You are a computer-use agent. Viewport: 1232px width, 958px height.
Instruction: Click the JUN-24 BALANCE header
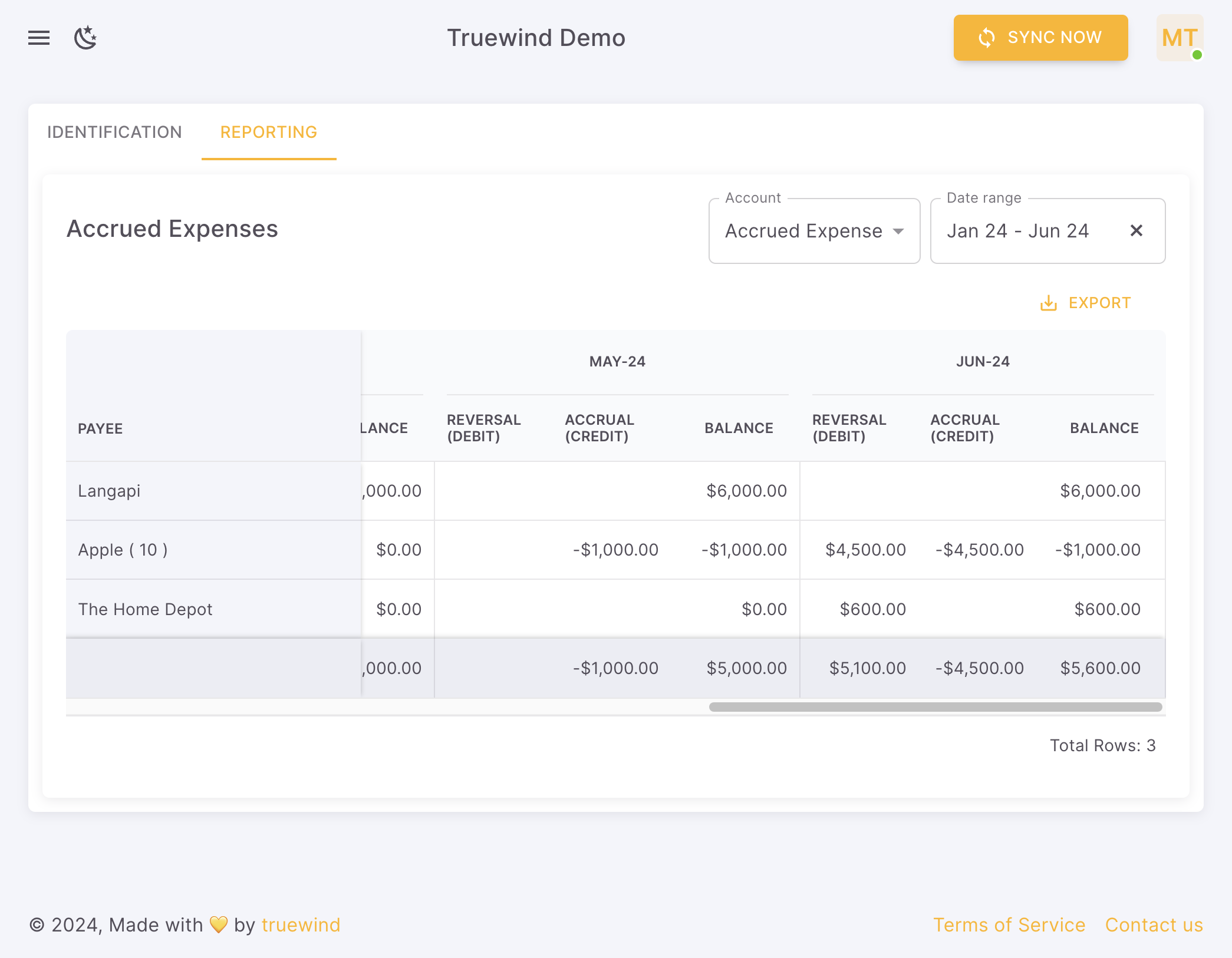[1104, 428]
